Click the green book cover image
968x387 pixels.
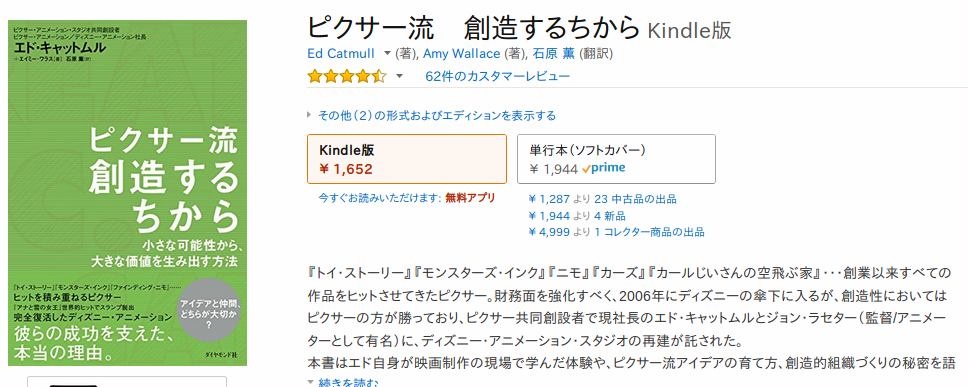coord(127,193)
